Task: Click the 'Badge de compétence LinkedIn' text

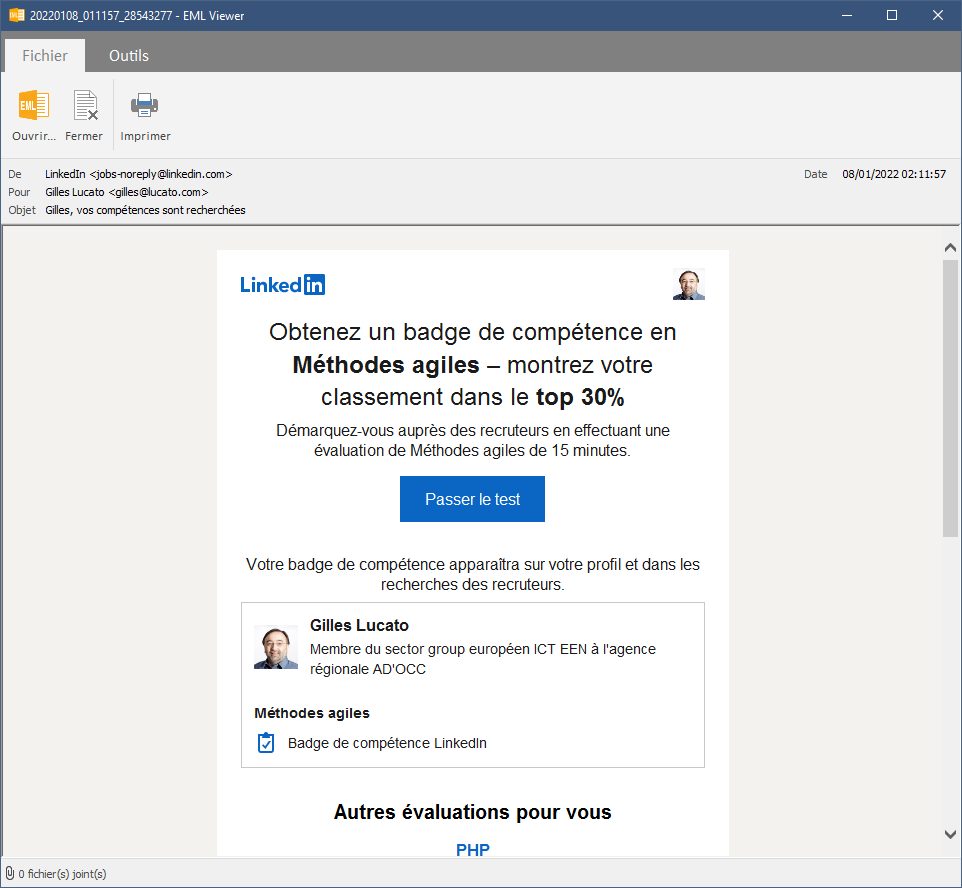Action: (387, 743)
